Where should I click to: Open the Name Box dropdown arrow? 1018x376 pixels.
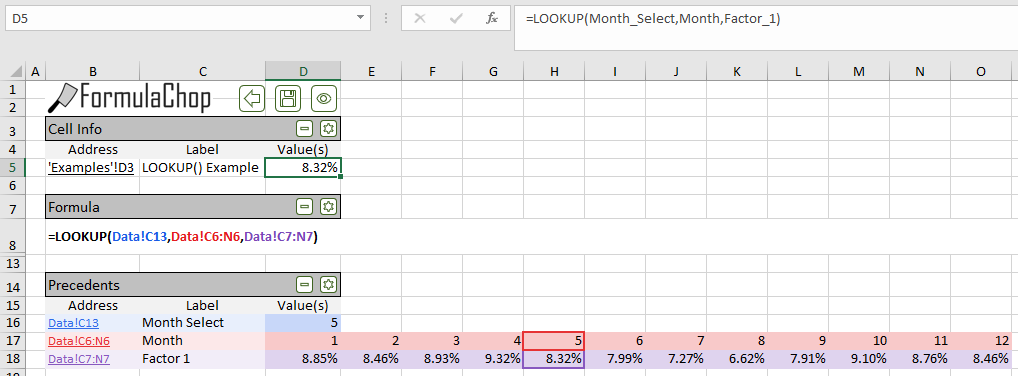click(360, 18)
